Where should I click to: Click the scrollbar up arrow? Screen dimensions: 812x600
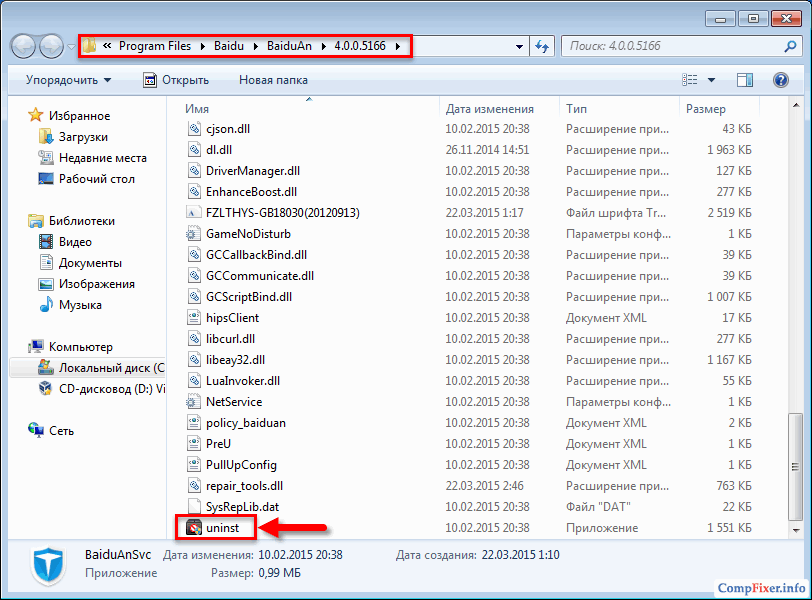795,106
